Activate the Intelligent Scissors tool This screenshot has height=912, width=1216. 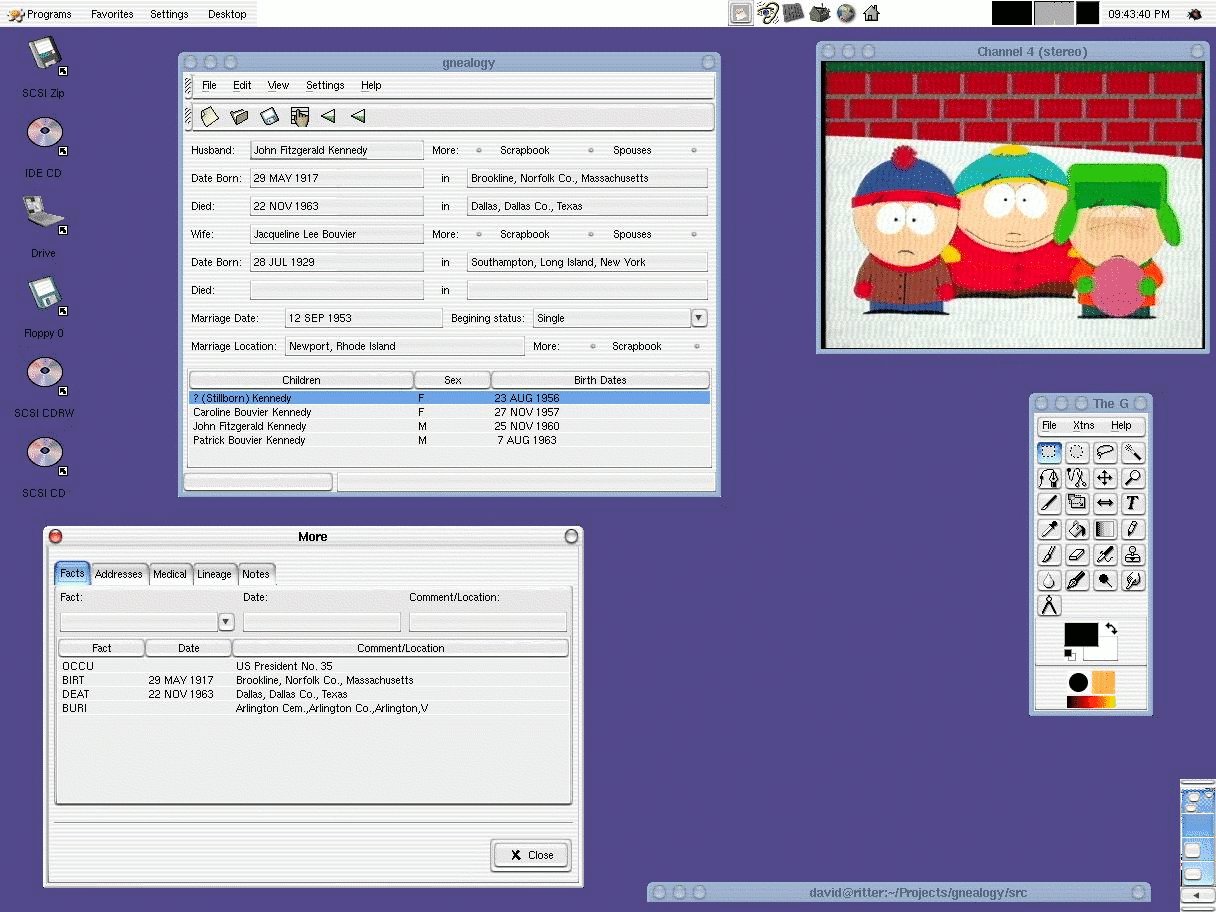[1077, 478]
